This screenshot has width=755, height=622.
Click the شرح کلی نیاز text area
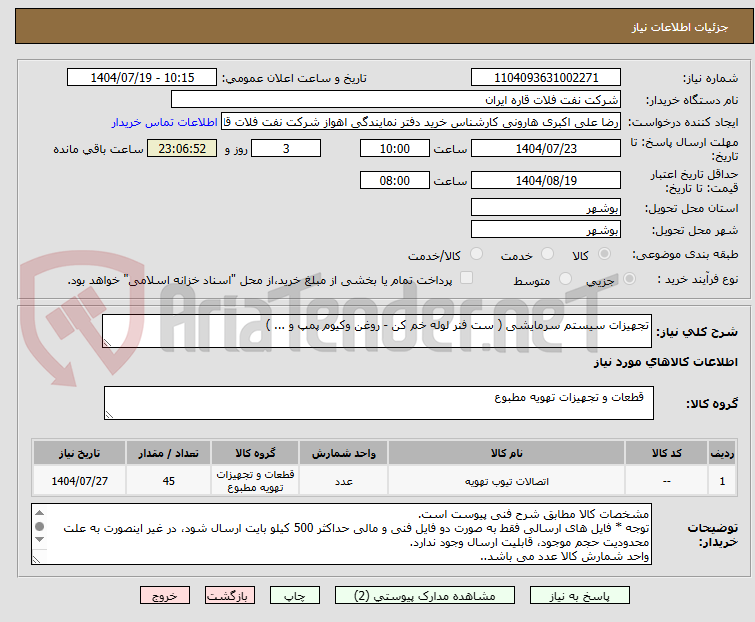(377, 331)
